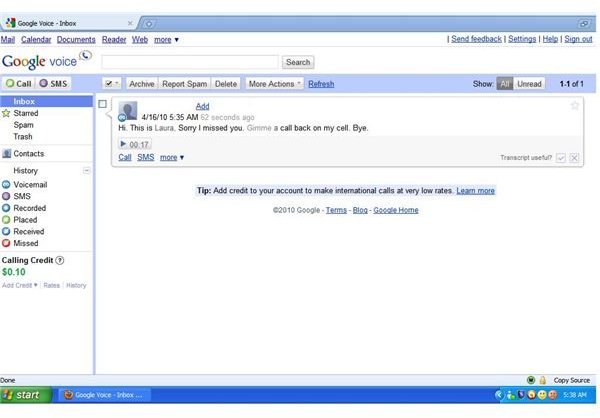The width and height of the screenshot is (600, 418).
Task: Click the Received calls icon
Action: pyautogui.click(x=6, y=231)
